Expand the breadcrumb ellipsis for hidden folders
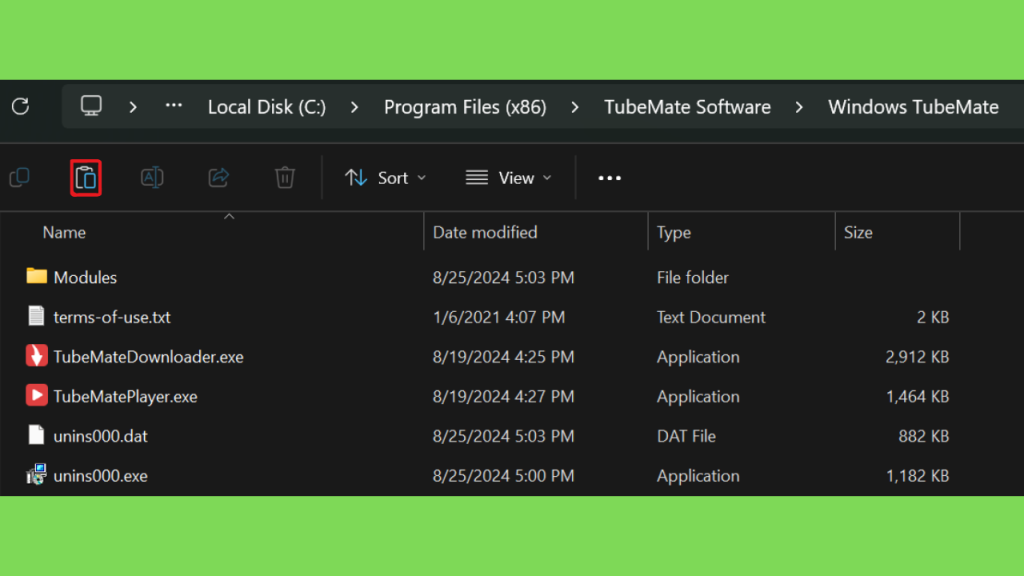 click(x=174, y=107)
